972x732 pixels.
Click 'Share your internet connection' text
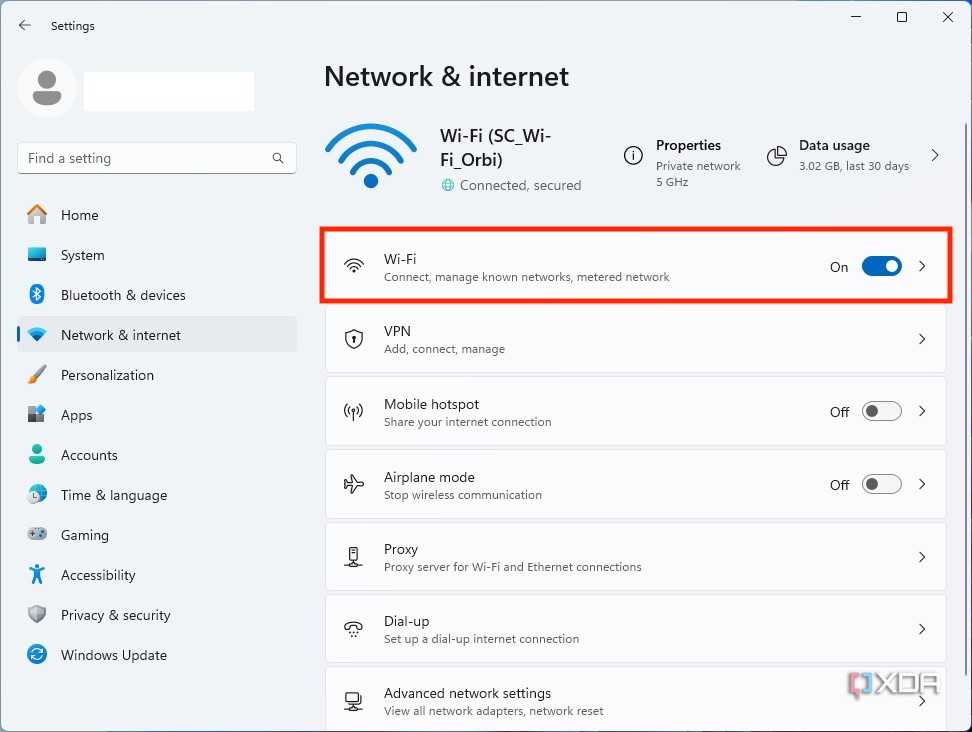pos(467,422)
